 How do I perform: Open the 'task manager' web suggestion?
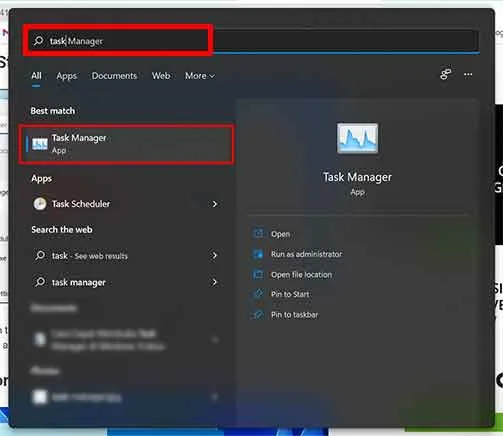tap(126, 282)
